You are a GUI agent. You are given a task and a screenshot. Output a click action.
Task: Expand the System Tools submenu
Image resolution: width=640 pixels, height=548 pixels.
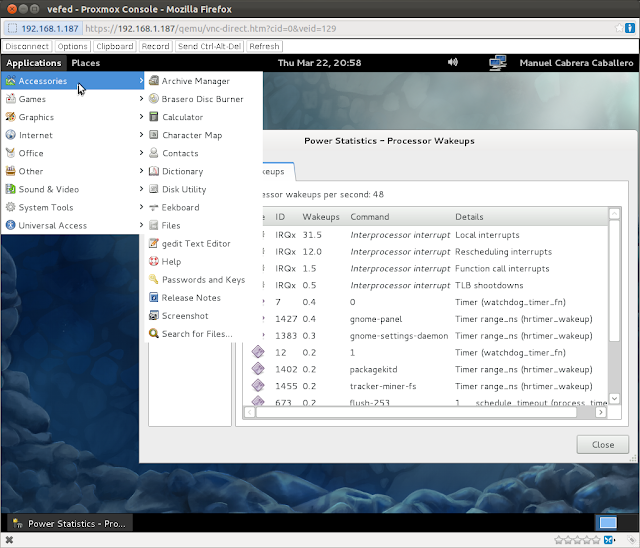(x=73, y=207)
